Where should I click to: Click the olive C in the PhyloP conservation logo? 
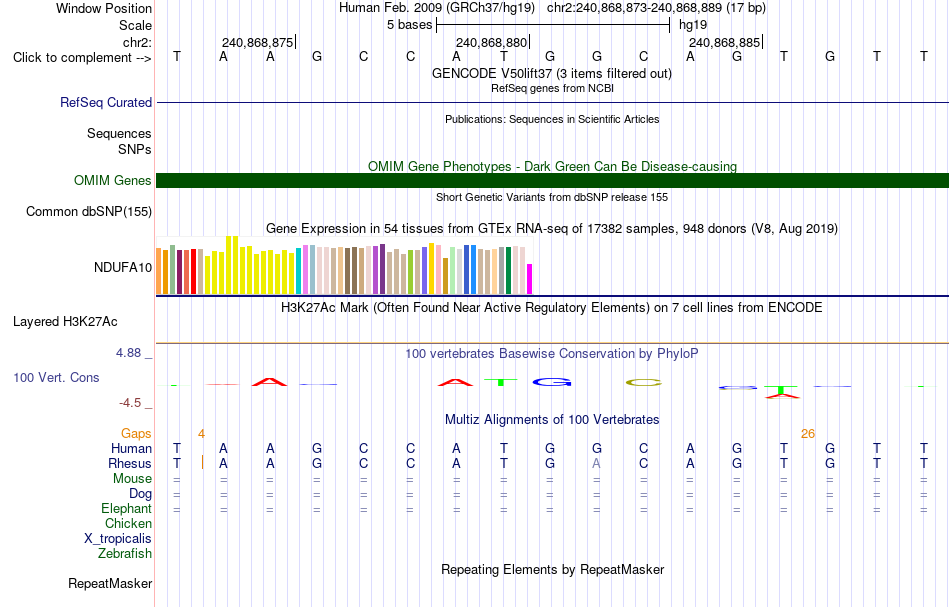click(643, 382)
